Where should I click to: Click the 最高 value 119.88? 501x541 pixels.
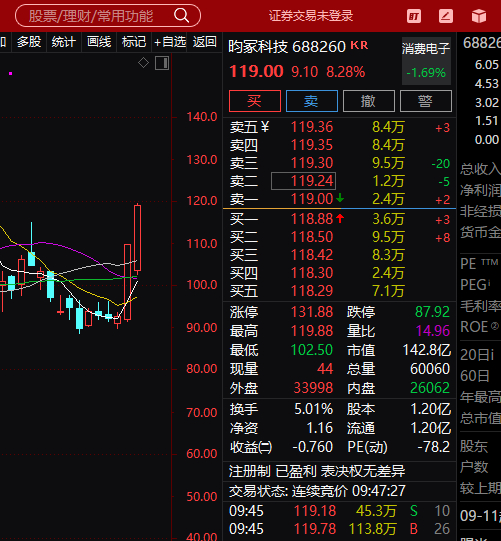[x=312, y=331]
